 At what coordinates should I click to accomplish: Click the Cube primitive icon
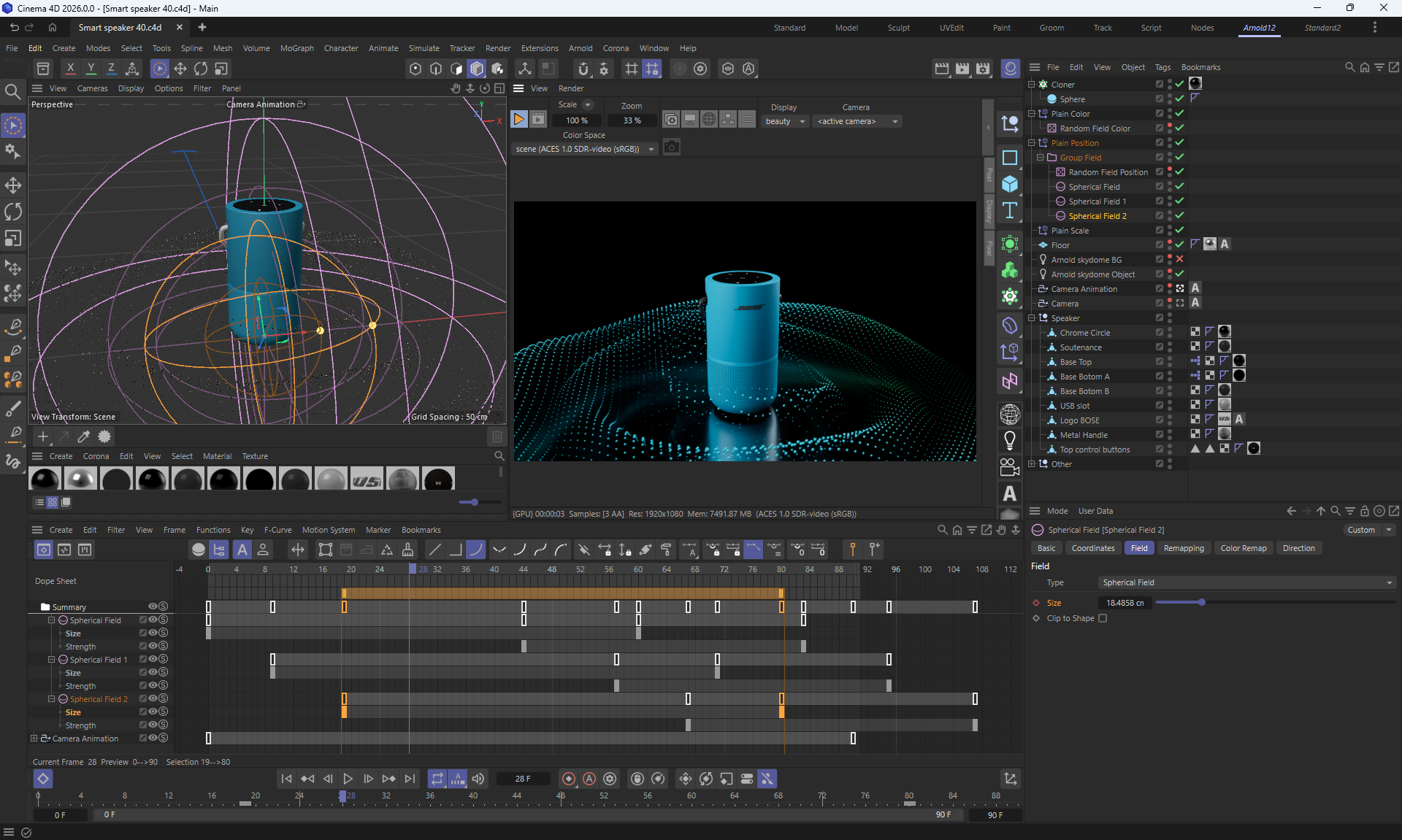coord(1010,184)
